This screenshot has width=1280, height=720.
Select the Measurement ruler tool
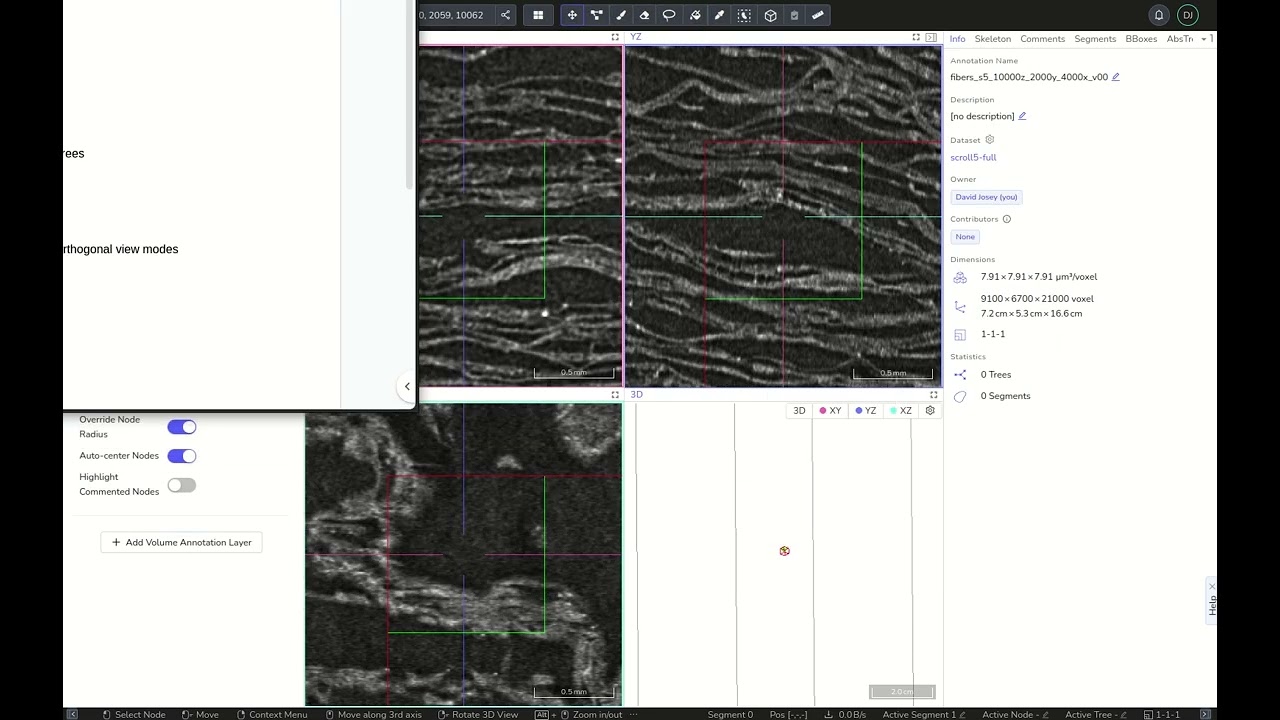coord(818,15)
